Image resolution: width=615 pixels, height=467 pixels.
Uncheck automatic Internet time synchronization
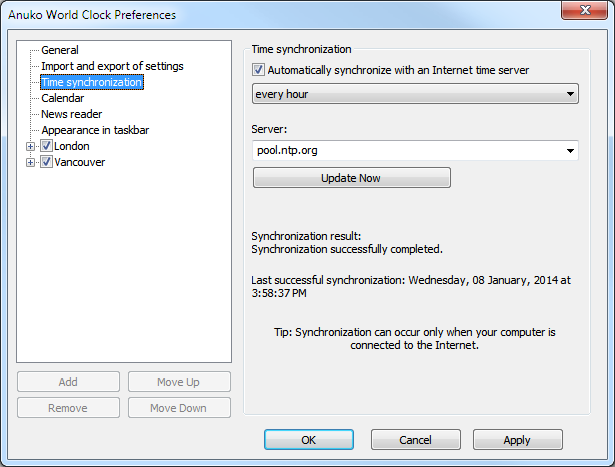point(259,70)
